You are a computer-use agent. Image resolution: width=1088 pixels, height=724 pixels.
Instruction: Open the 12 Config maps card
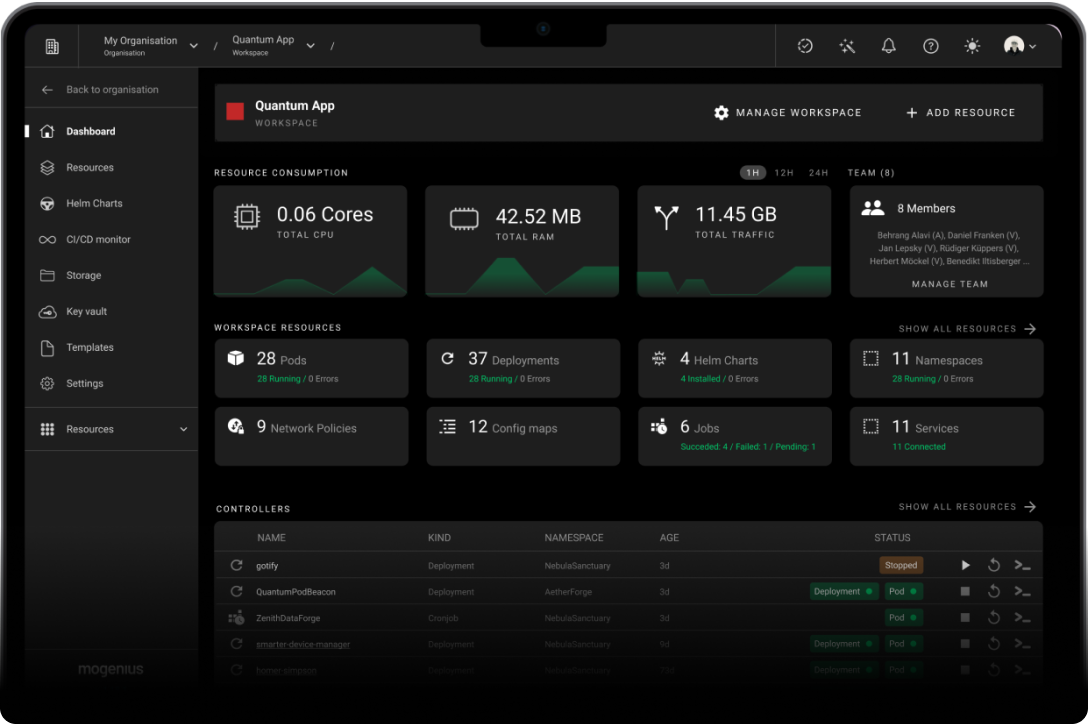(523, 436)
